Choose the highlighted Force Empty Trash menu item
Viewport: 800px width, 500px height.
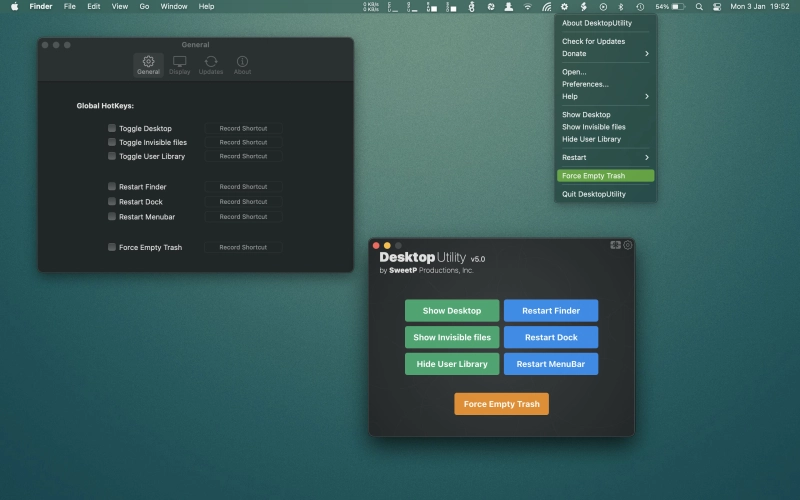(605, 176)
